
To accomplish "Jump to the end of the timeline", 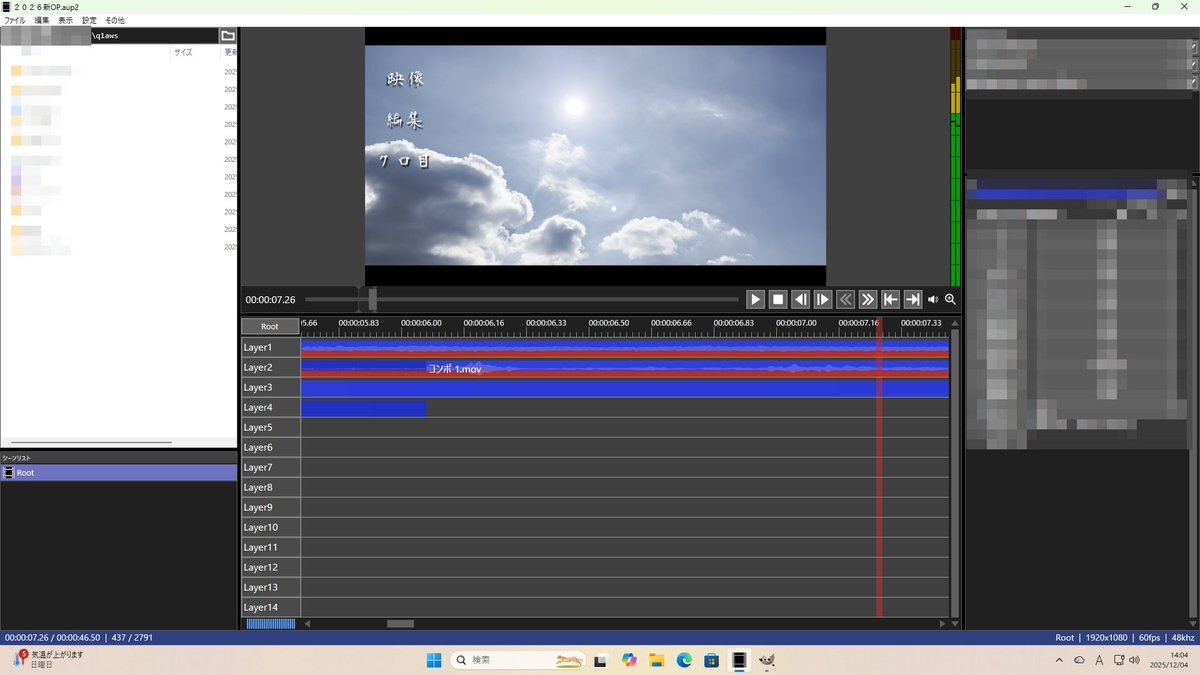I will 912,299.
